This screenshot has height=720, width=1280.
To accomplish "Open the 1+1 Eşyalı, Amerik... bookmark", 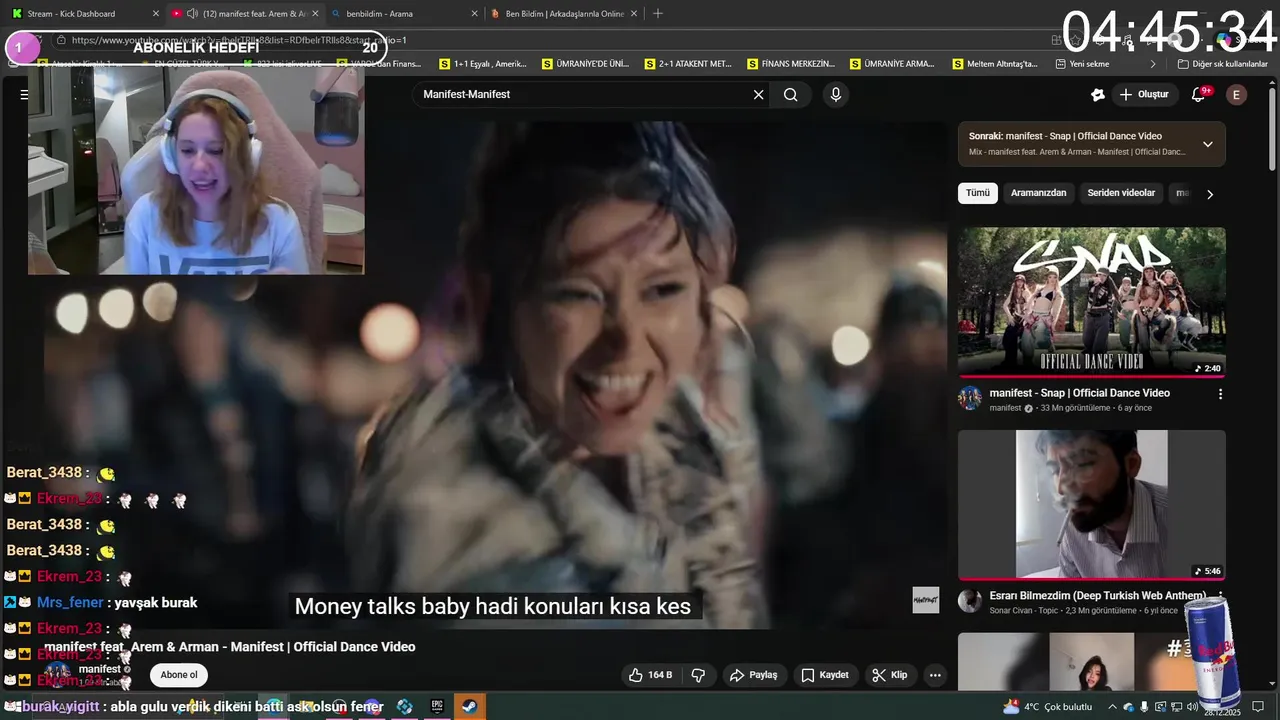I will [482, 63].
